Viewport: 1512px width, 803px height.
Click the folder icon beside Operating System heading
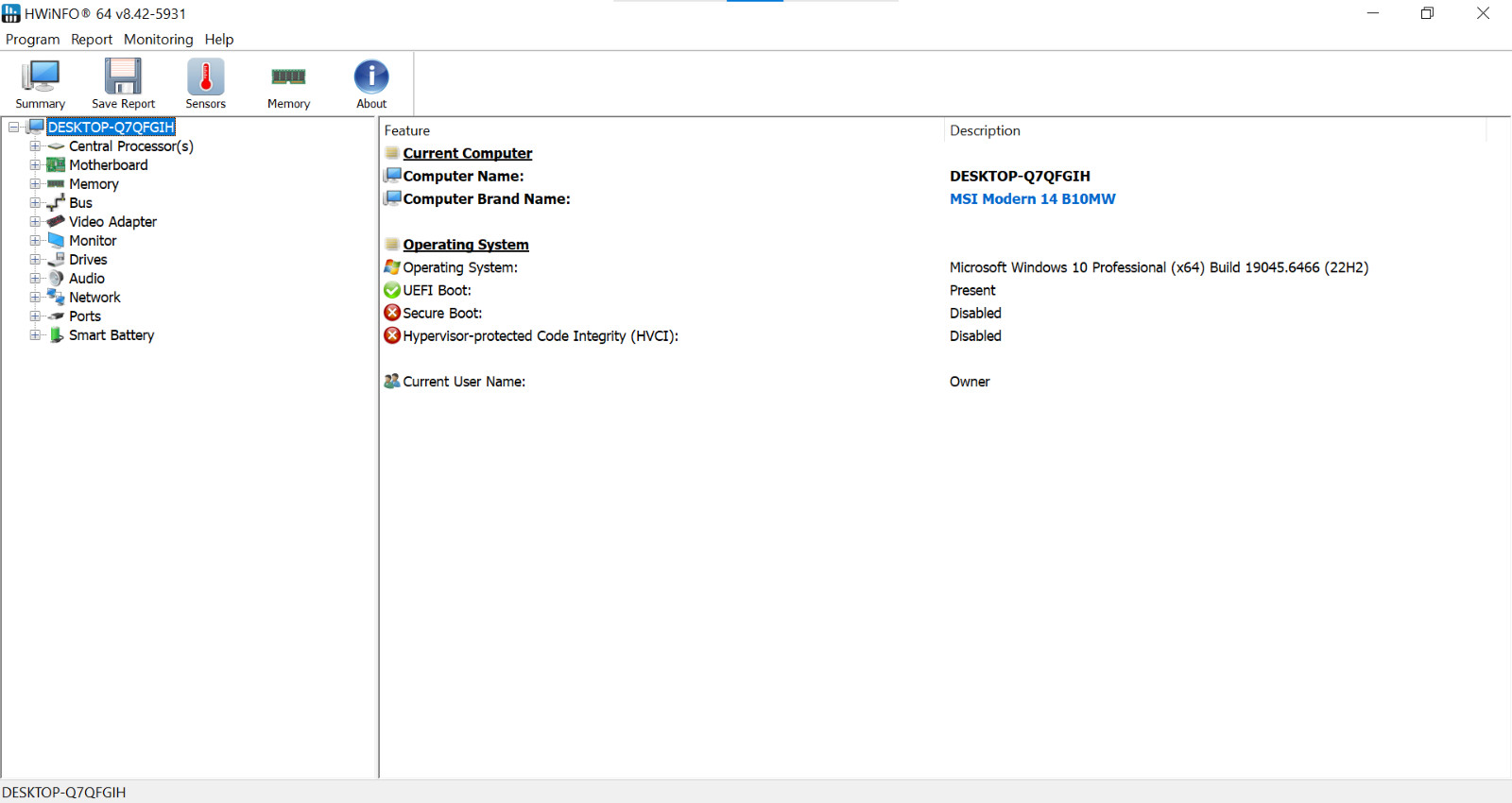[x=392, y=245]
